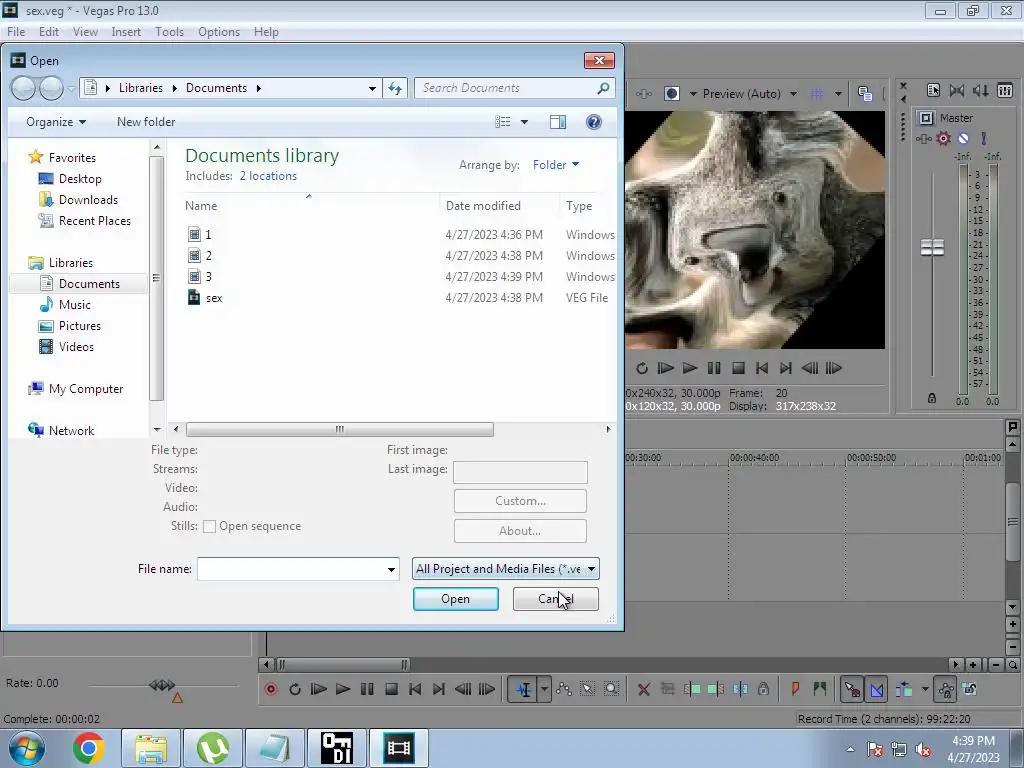This screenshot has height=768, width=1024.
Task: Create a New folder
Action: pyautogui.click(x=146, y=122)
